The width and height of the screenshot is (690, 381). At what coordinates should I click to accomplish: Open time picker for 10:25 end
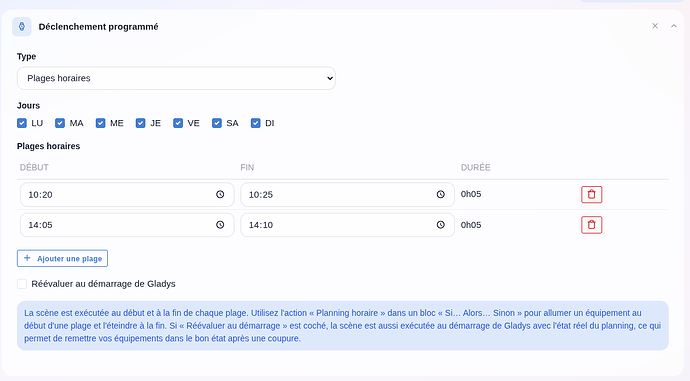440,194
